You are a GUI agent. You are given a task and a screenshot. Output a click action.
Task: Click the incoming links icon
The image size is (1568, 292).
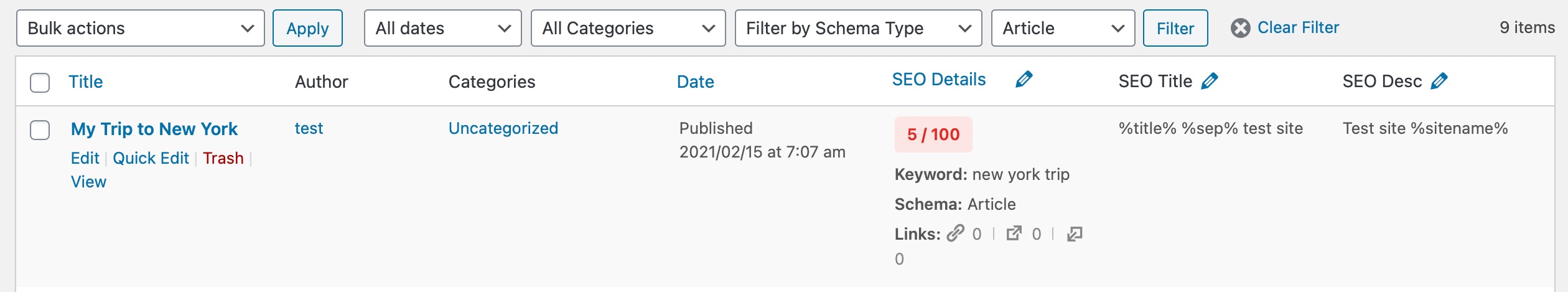[x=1075, y=234]
